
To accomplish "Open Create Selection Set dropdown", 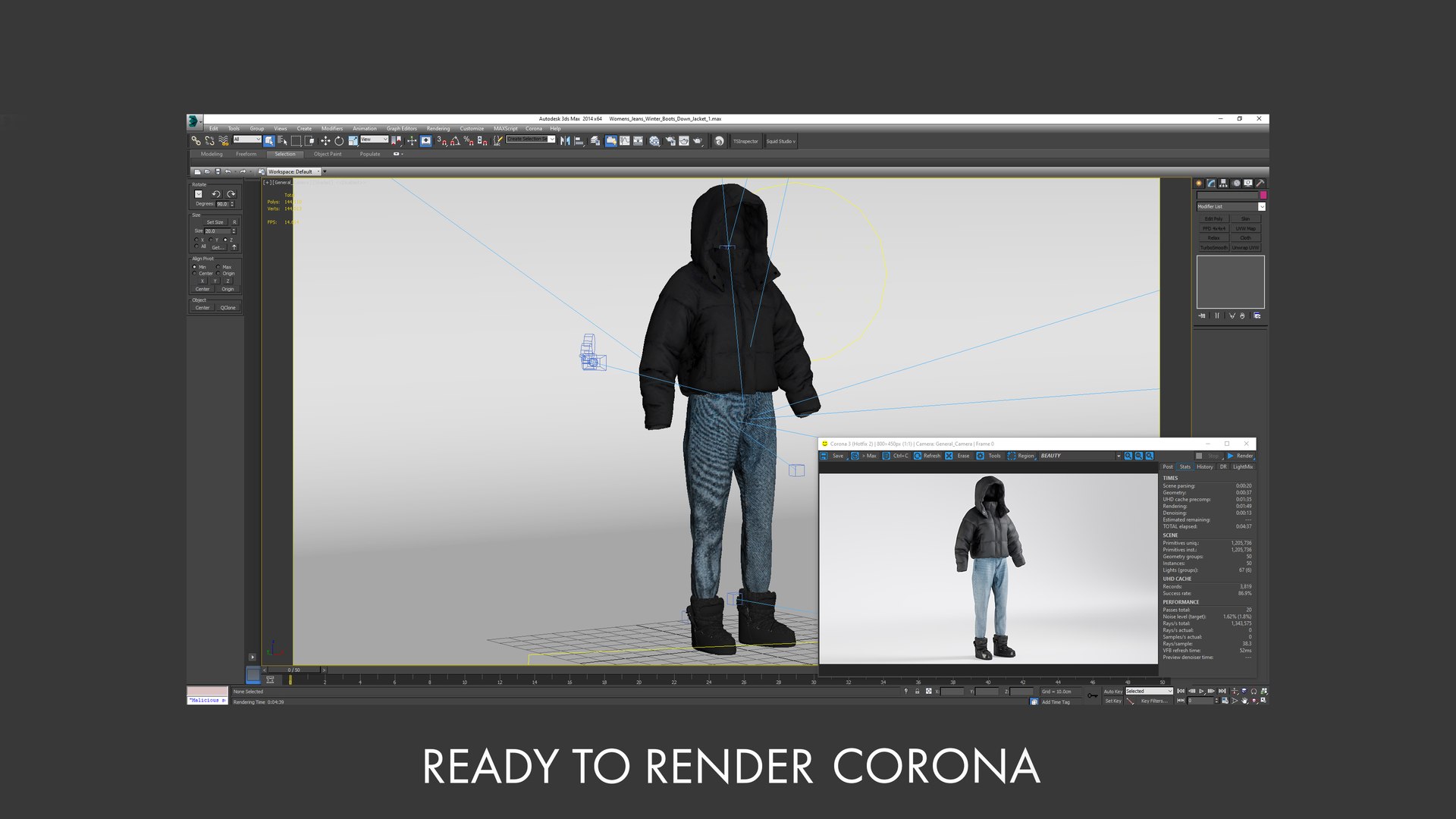I will (531, 140).
